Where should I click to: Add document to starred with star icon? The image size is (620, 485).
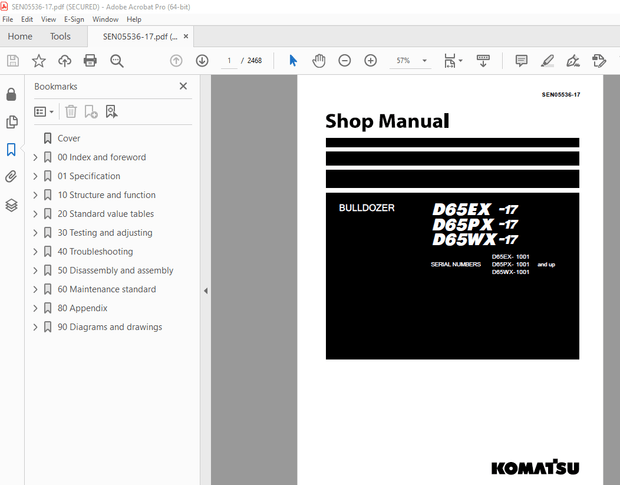[x=39, y=60]
